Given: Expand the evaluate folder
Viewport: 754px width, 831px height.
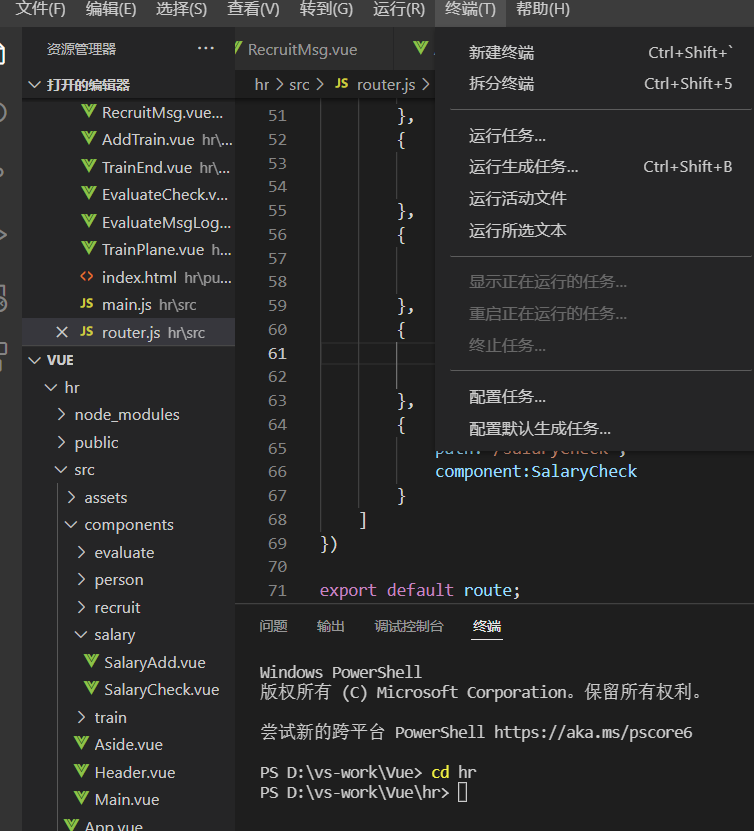Looking at the screenshot, I should [81, 552].
